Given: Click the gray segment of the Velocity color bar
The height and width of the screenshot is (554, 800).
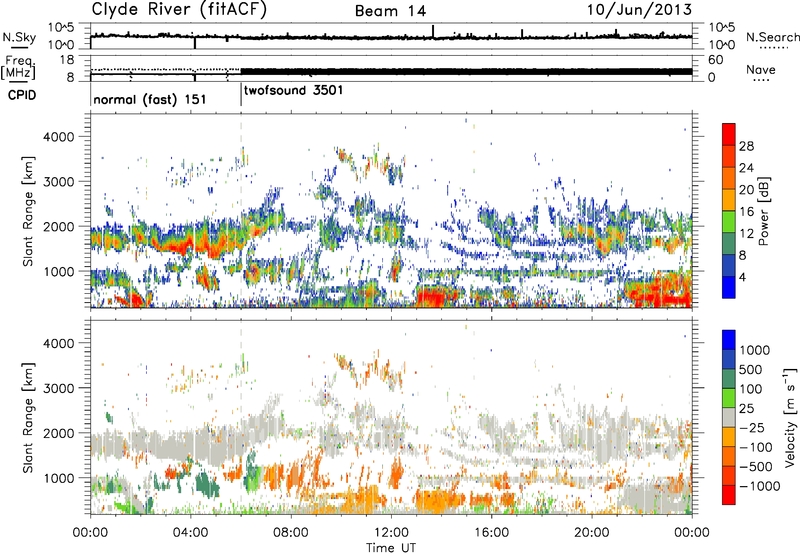Looking at the screenshot, I should coord(729,418).
